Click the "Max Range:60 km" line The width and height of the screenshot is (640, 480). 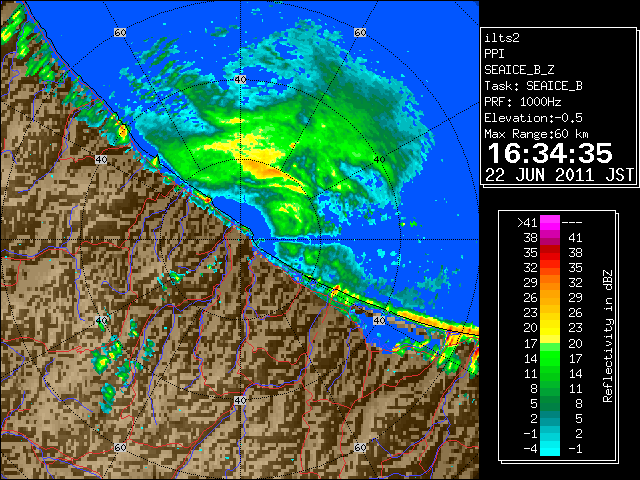click(536, 134)
